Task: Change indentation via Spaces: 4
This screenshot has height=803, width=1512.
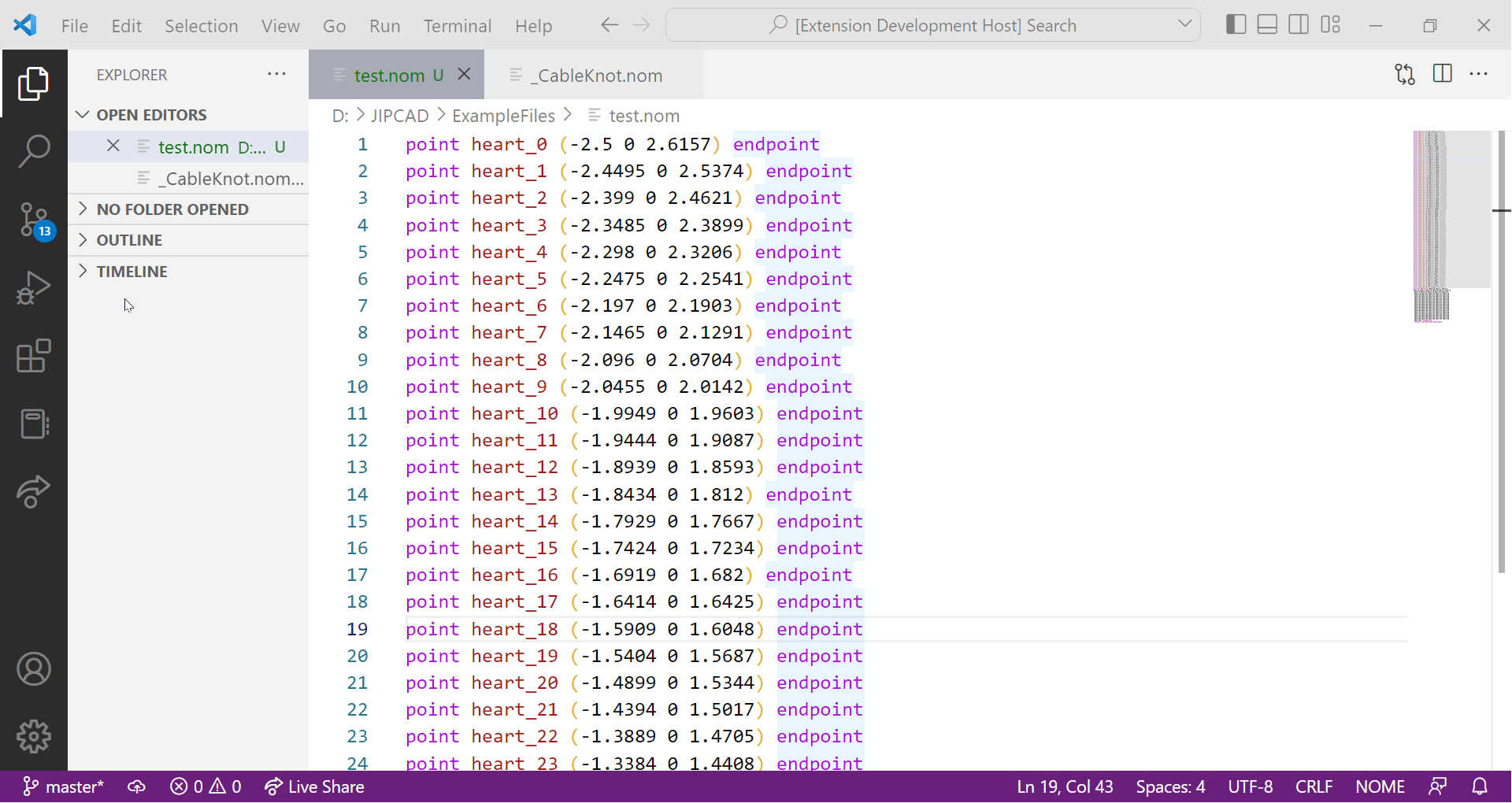Action: click(1170, 786)
